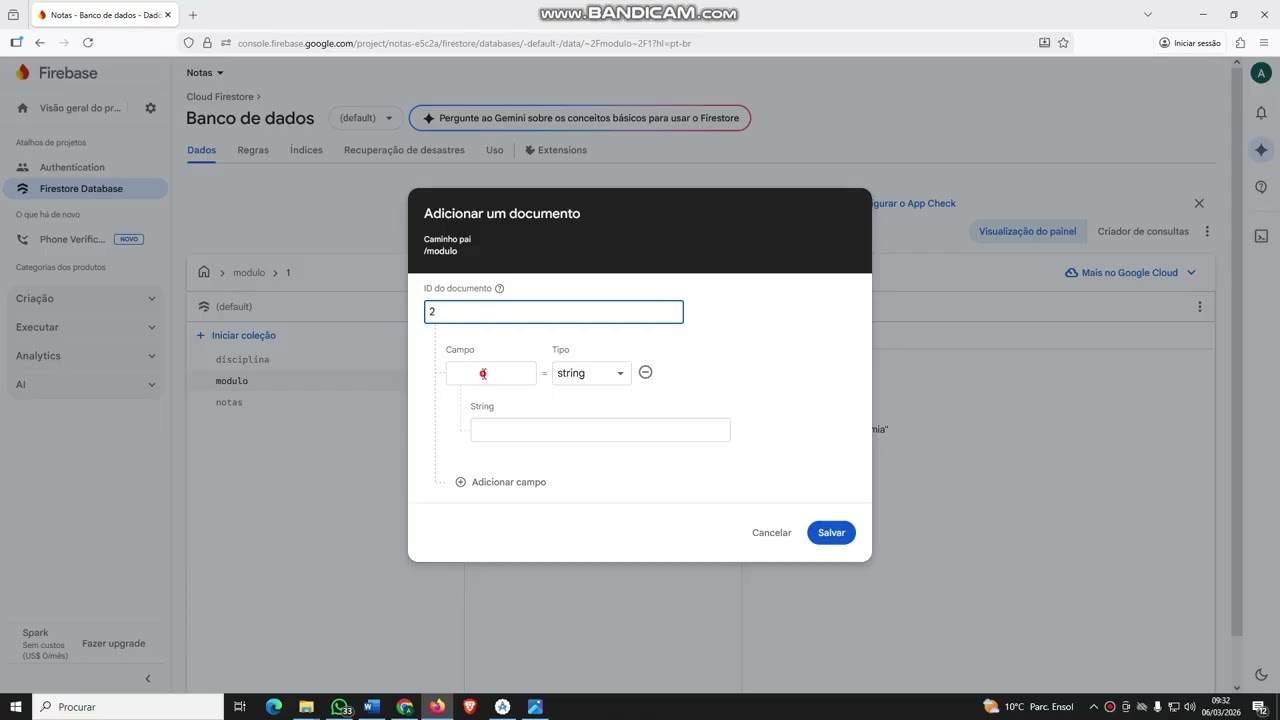Click the Windows Start button
1280x720 pixels.
tap(16, 707)
